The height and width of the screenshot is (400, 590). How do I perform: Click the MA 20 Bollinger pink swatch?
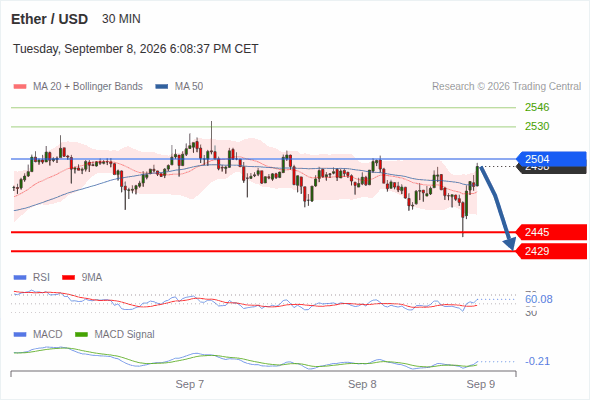pos(20,87)
